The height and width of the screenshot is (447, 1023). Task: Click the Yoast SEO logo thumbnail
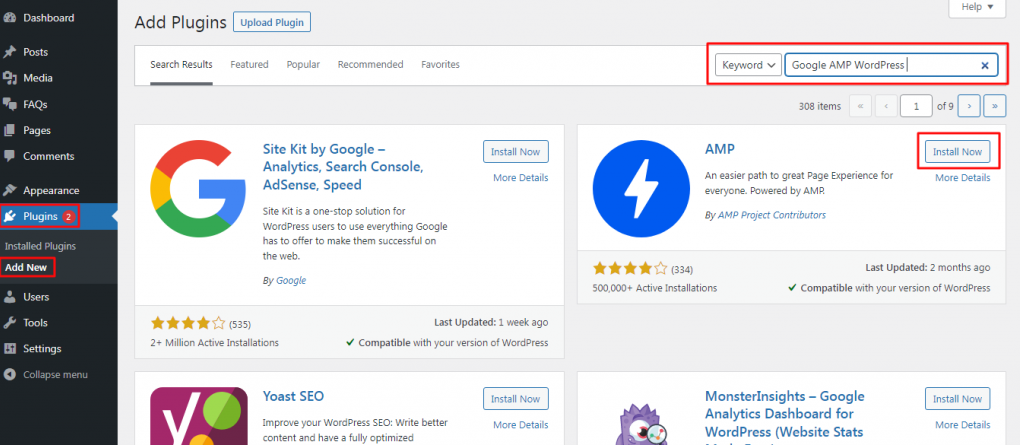[x=198, y=417]
